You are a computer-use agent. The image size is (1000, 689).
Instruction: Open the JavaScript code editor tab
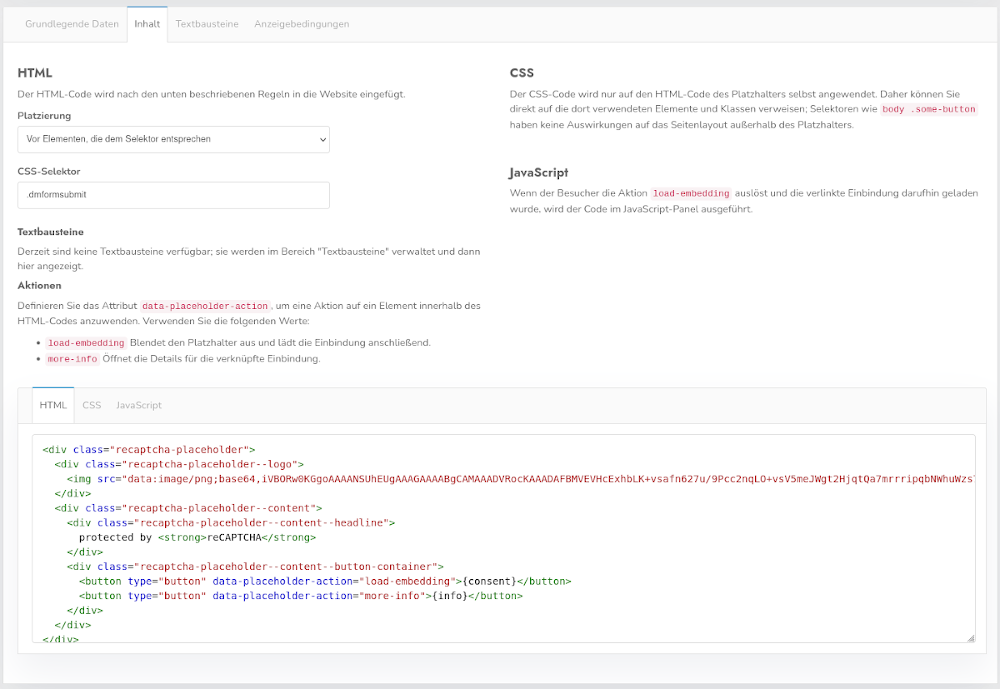pos(139,405)
